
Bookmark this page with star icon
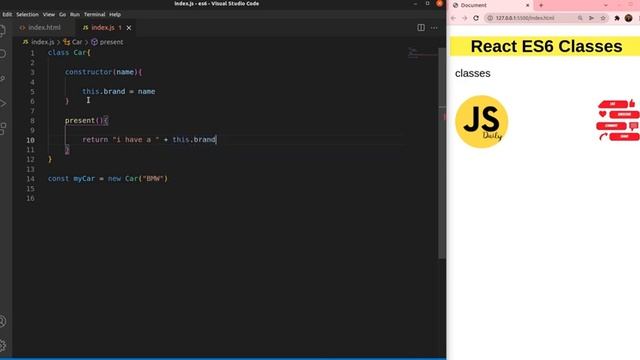(603, 18)
